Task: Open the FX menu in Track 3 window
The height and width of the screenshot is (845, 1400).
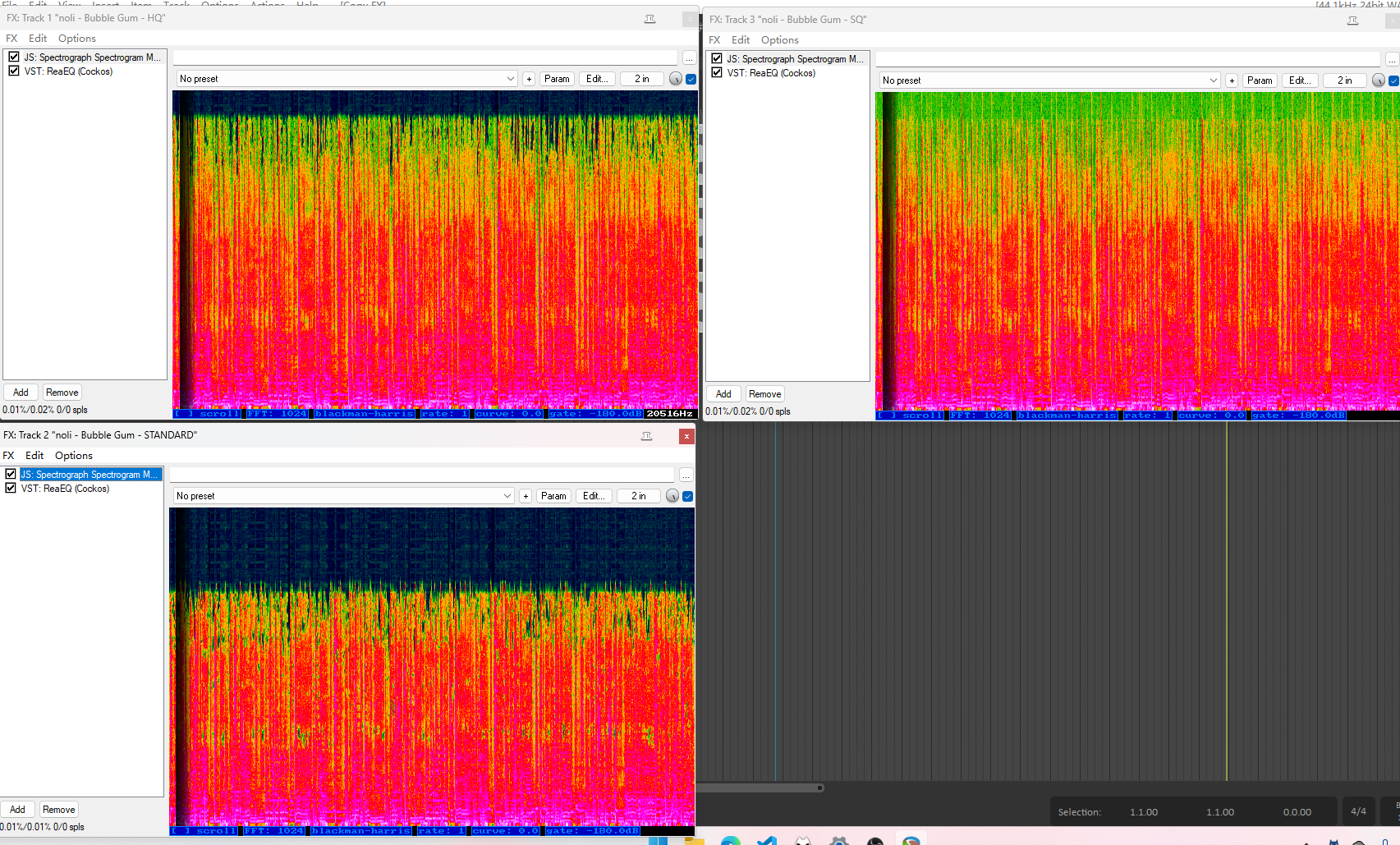Action: coord(714,40)
